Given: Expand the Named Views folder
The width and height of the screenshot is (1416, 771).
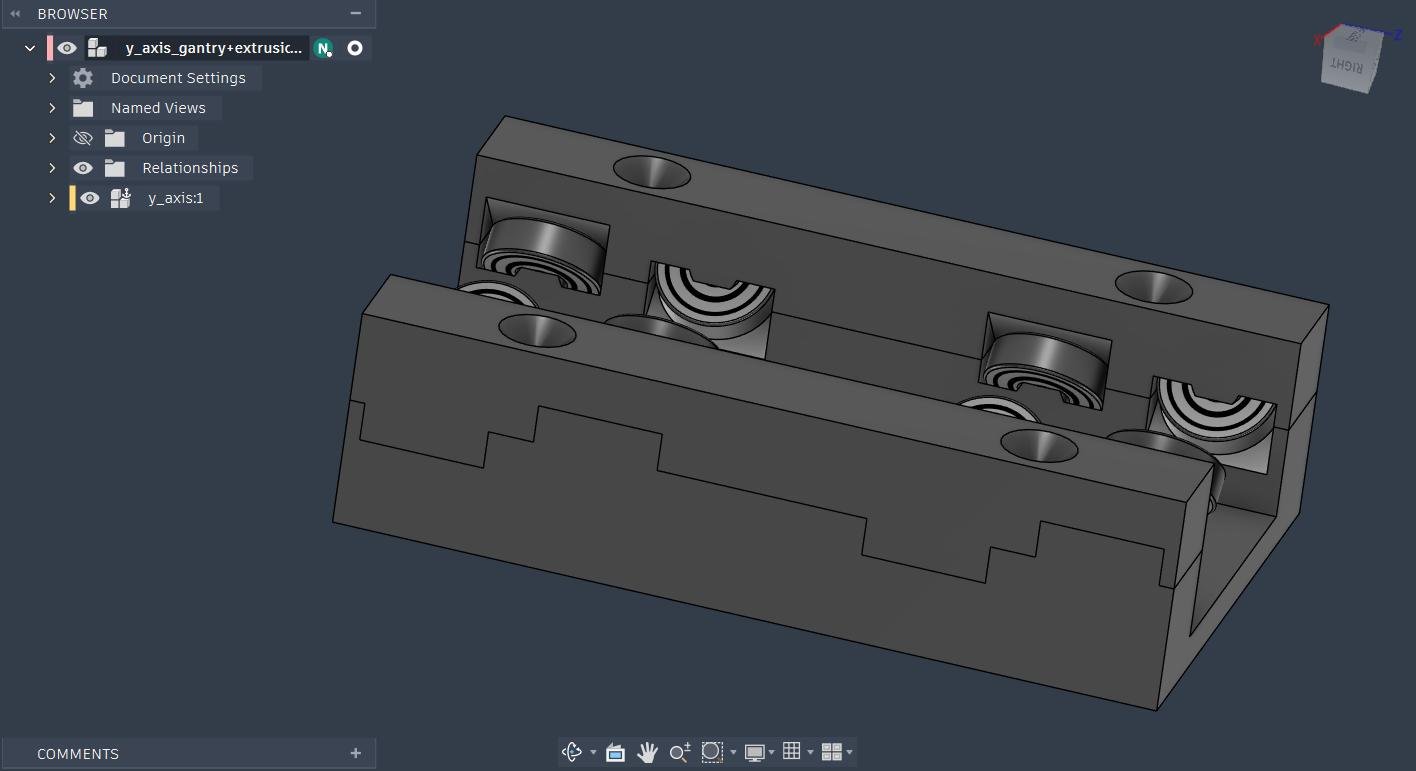Looking at the screenshot, I should 53,108.
